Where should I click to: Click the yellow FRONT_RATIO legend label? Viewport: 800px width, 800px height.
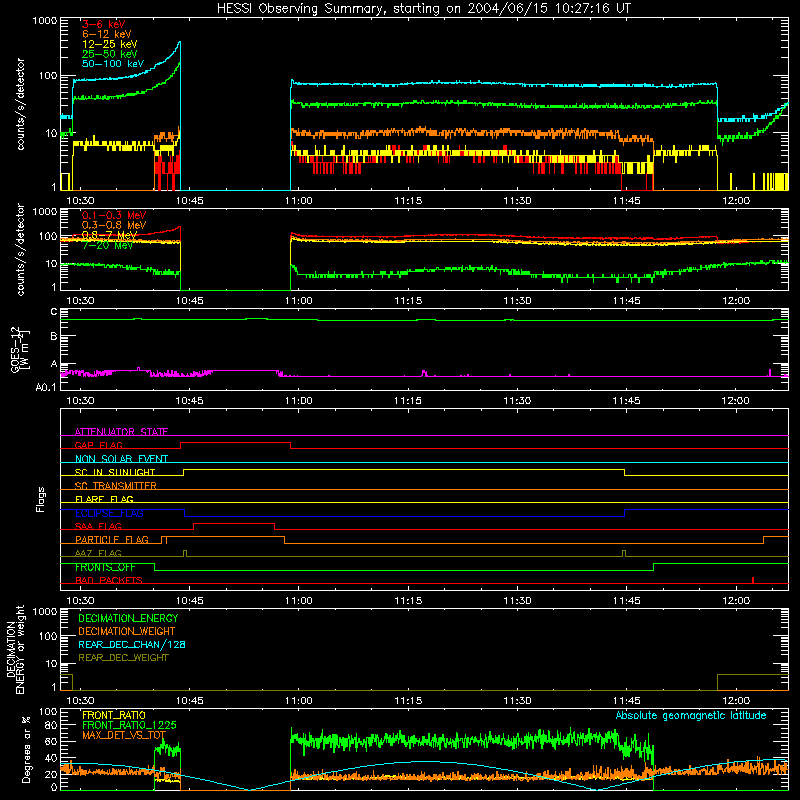point(114,715)
